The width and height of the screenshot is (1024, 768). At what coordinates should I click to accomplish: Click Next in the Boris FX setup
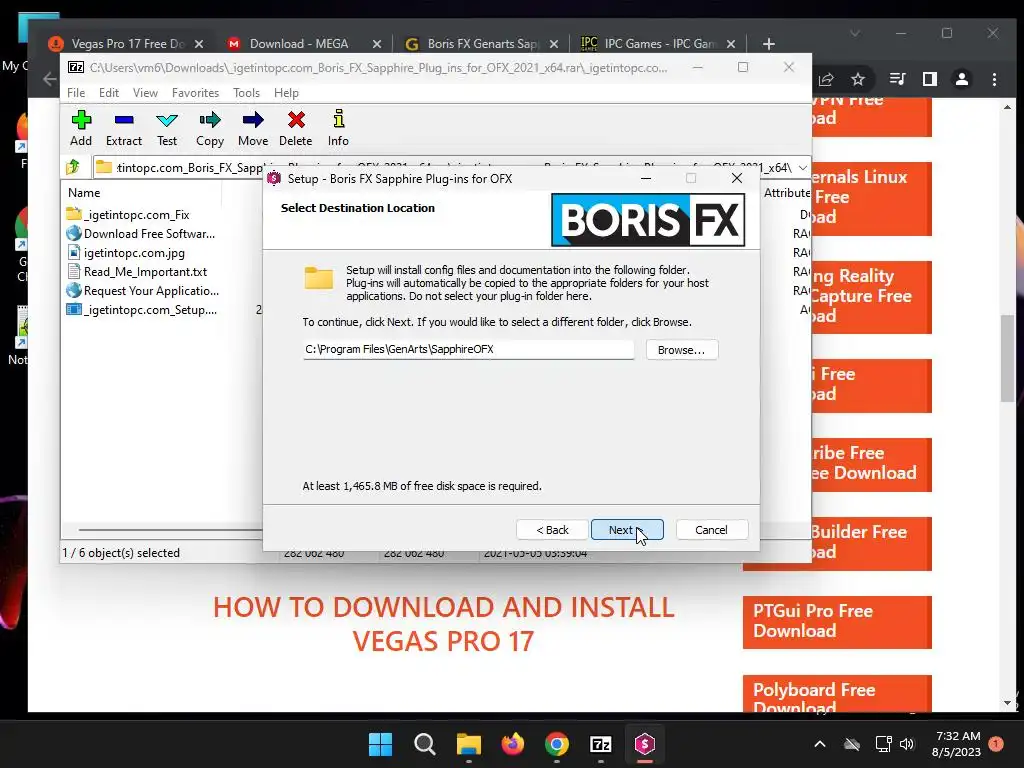coord(627,530)
